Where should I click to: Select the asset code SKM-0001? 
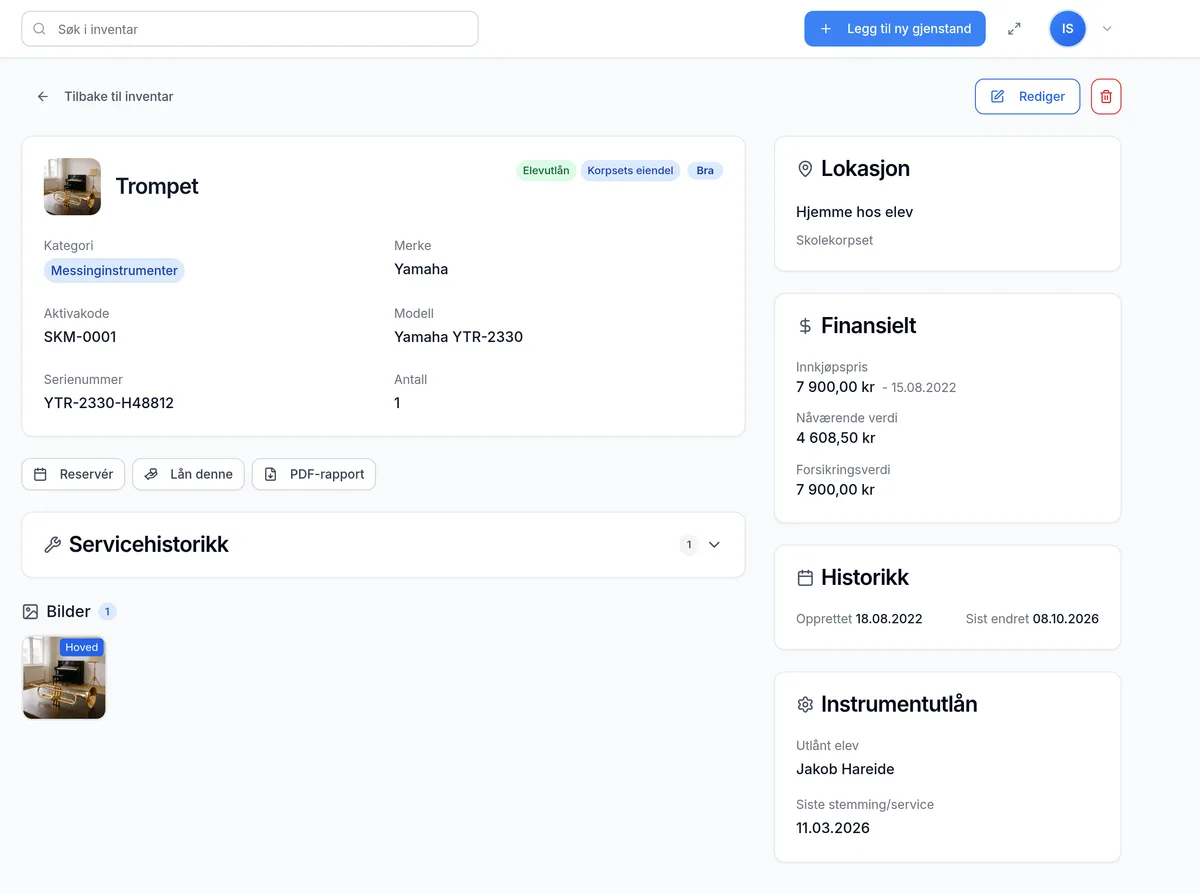pos(80,337)
